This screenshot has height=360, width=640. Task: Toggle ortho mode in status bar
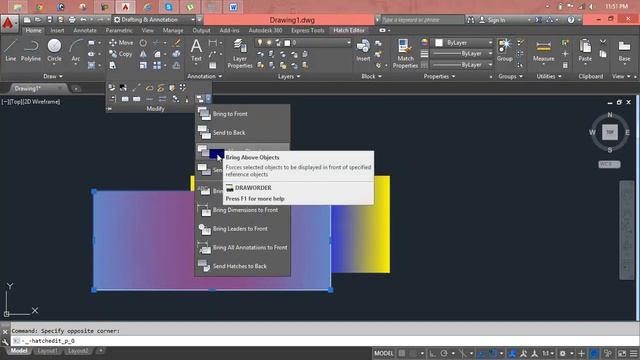(433, 353)
